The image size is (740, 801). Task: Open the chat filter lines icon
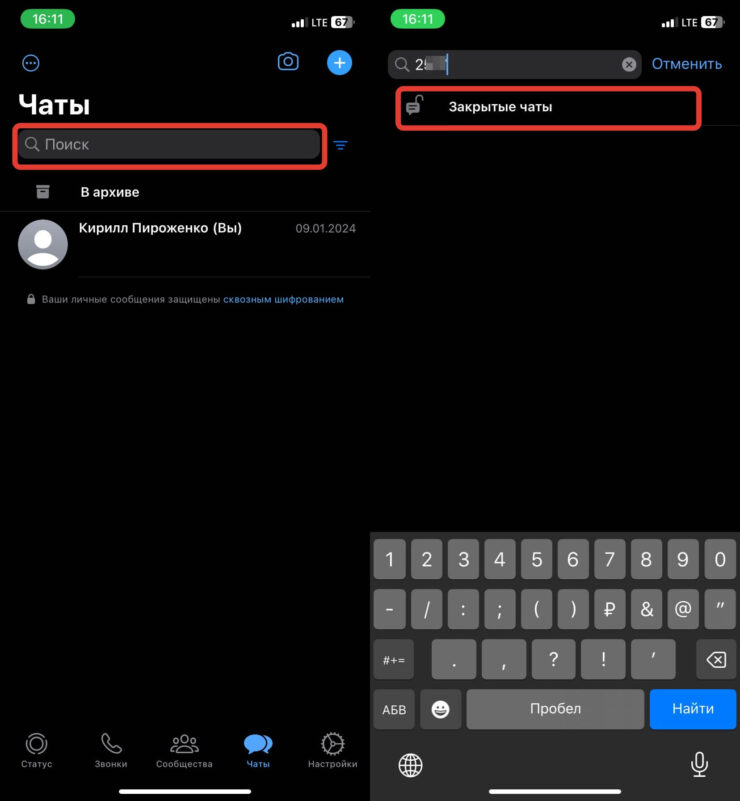click(x=341, y=146)
